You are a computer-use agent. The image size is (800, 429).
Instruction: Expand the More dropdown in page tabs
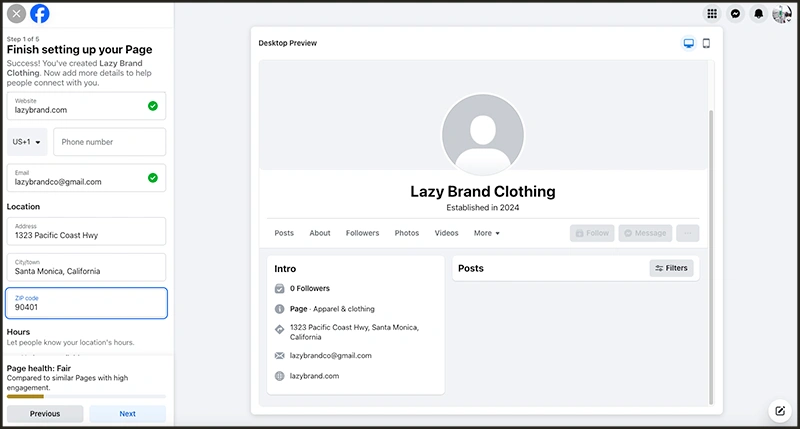pos(487,233)
